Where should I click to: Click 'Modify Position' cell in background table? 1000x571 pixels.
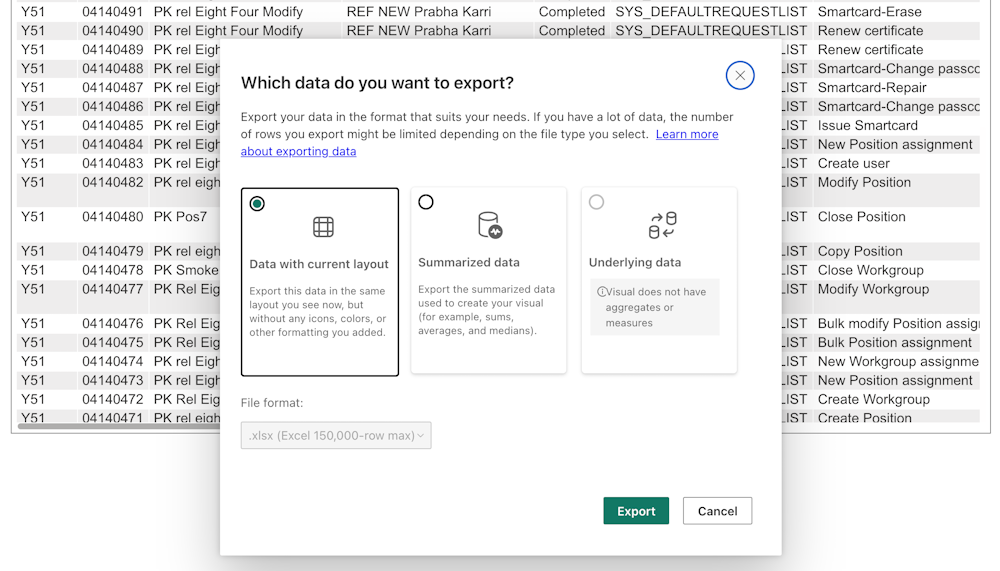coord(864,182)
